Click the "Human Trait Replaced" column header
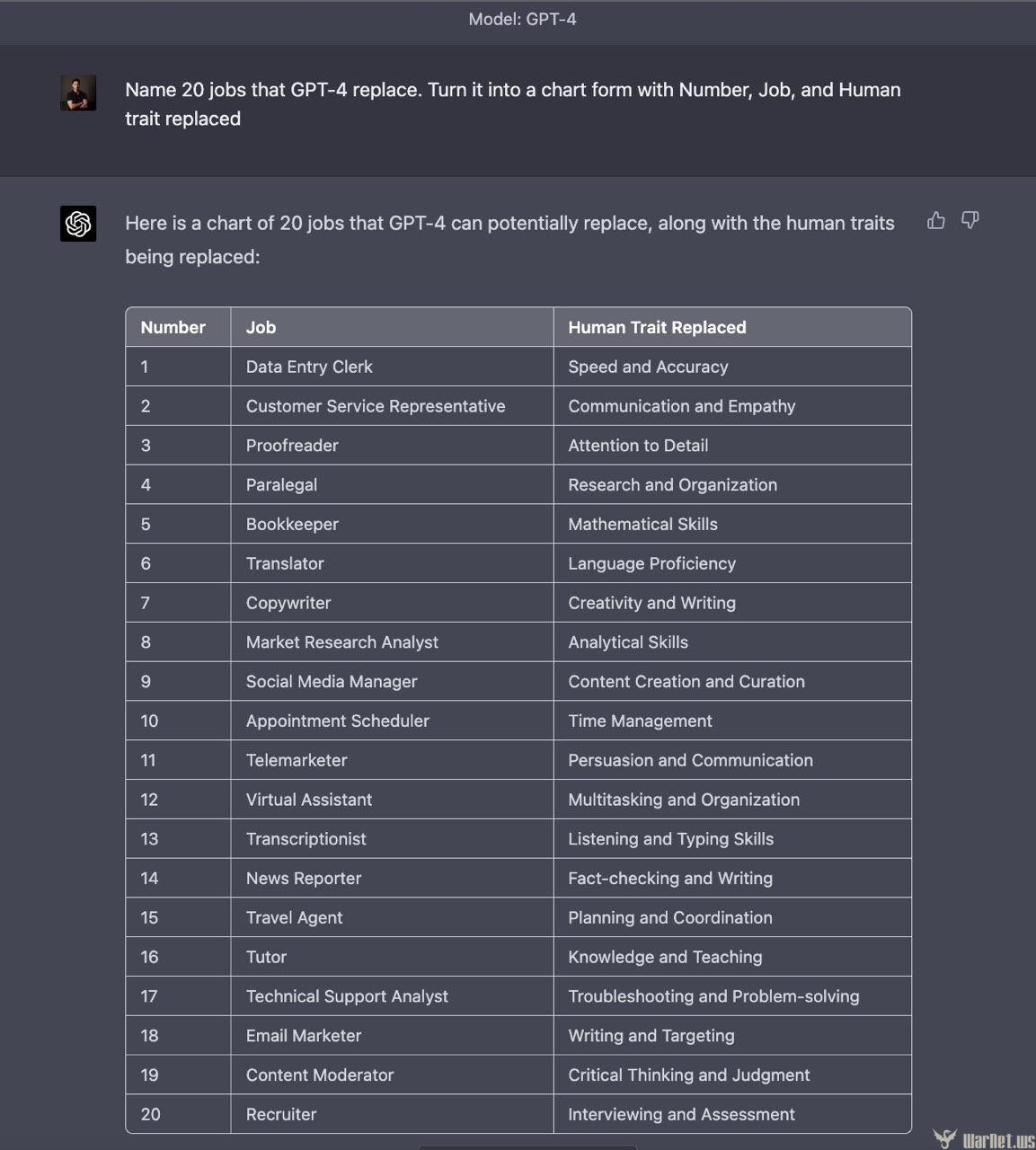 click(657, 328)
